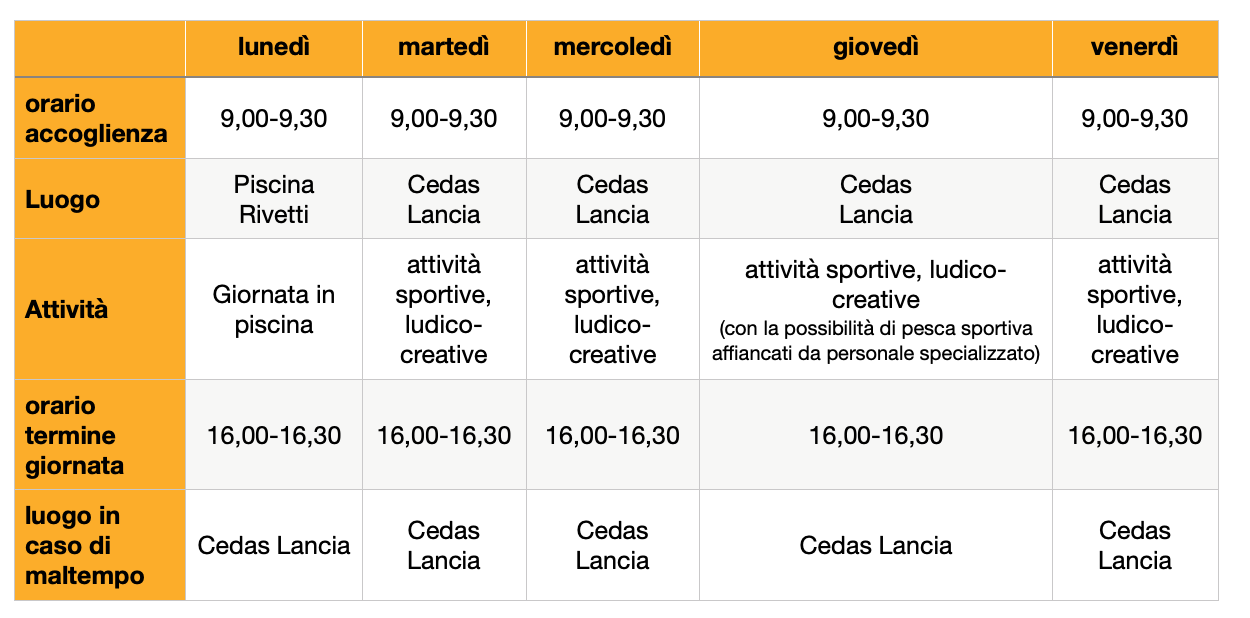
Task: Select the giovedì Cedas Lancia maltempo cell
Action: point(876,545)
